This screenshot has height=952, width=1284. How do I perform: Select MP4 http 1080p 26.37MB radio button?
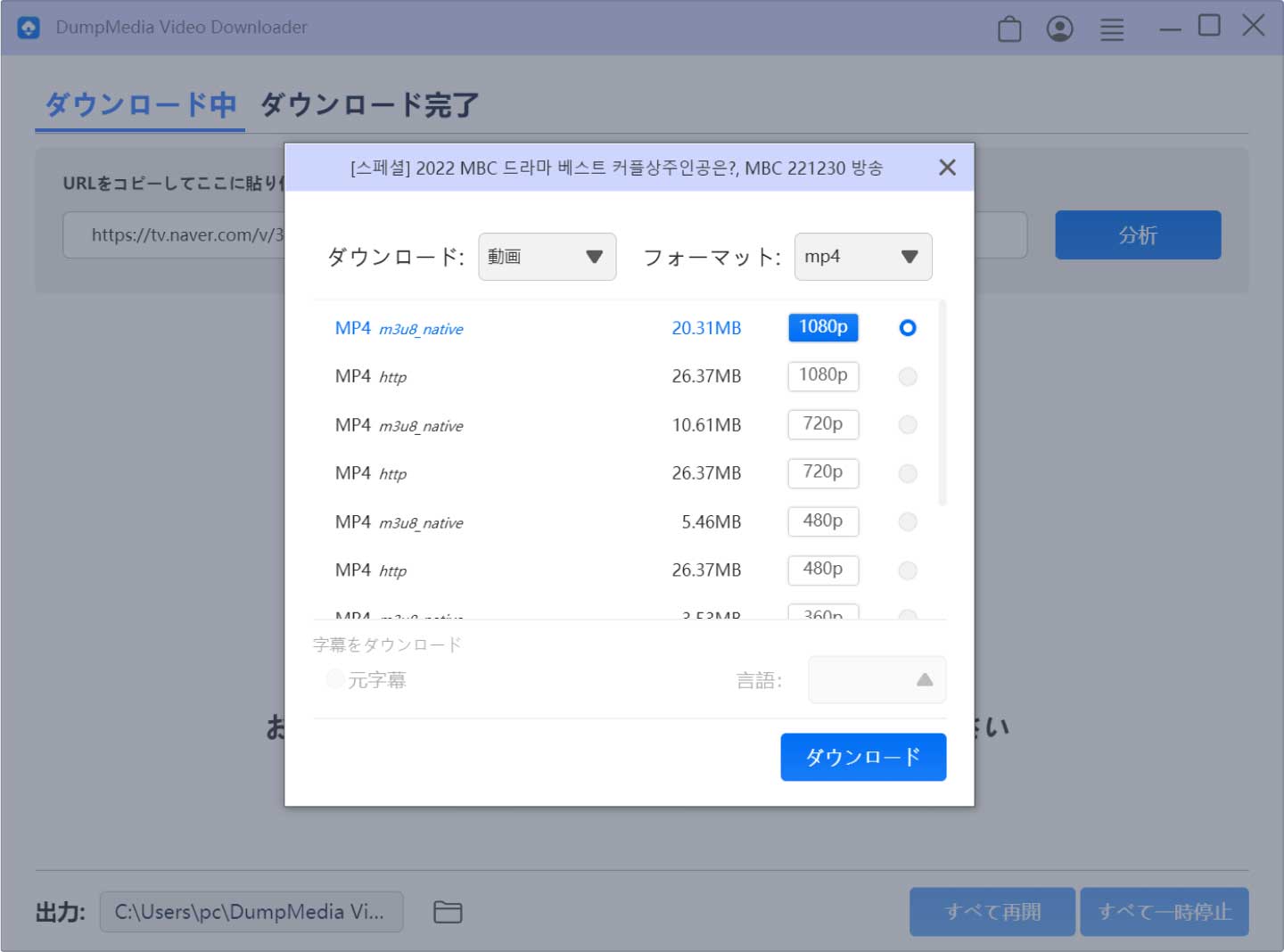click(x=908, y=376)
